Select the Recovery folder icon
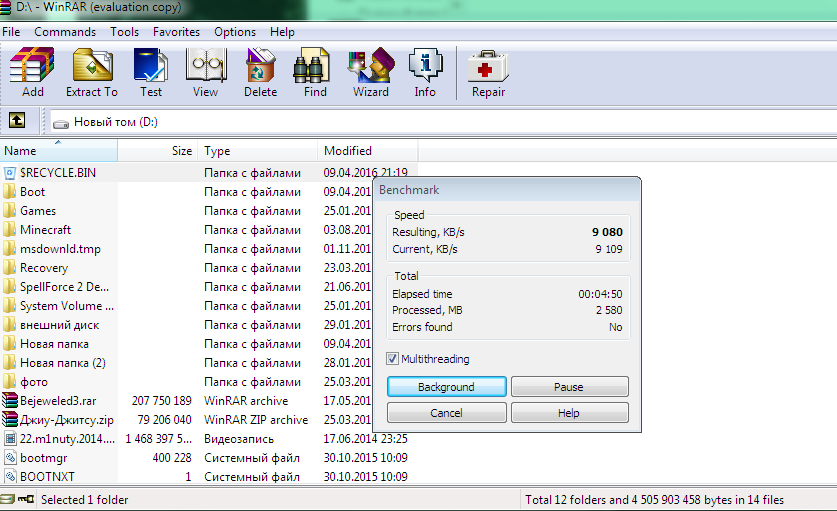 coord(9,268)
